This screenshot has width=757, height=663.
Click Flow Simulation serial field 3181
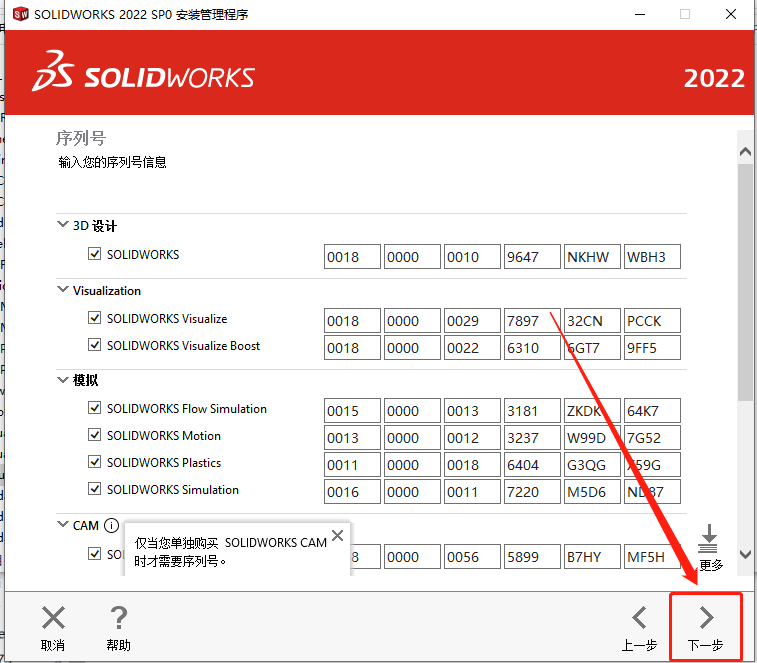point(532,410)
